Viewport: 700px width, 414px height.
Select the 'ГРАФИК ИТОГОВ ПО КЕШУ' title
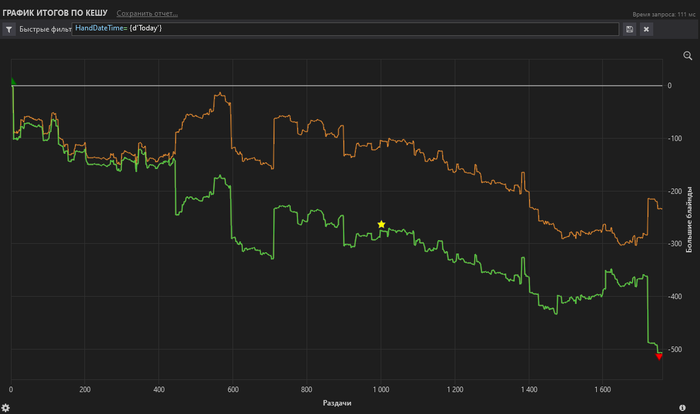point(55,13)
